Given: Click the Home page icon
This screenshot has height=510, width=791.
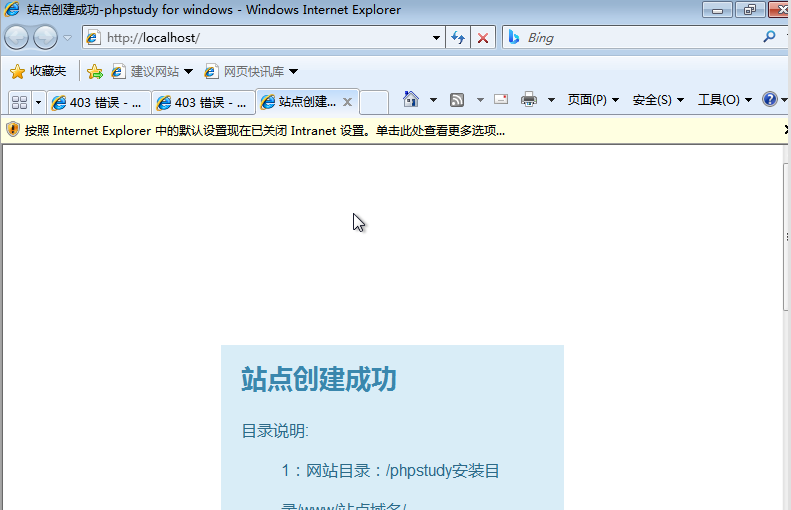Looking at the screenshot, I should pos(411,99).
